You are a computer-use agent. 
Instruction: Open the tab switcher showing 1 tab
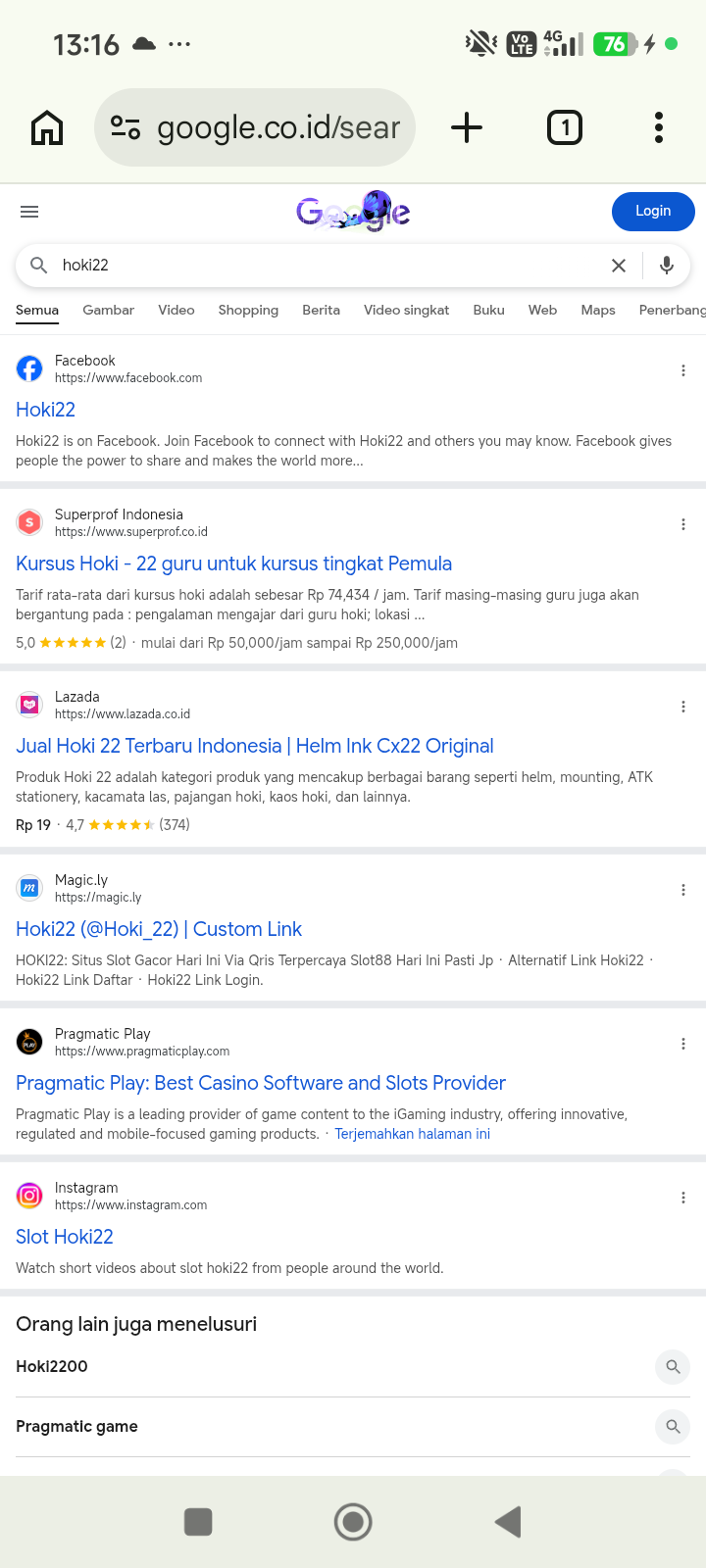565,127
